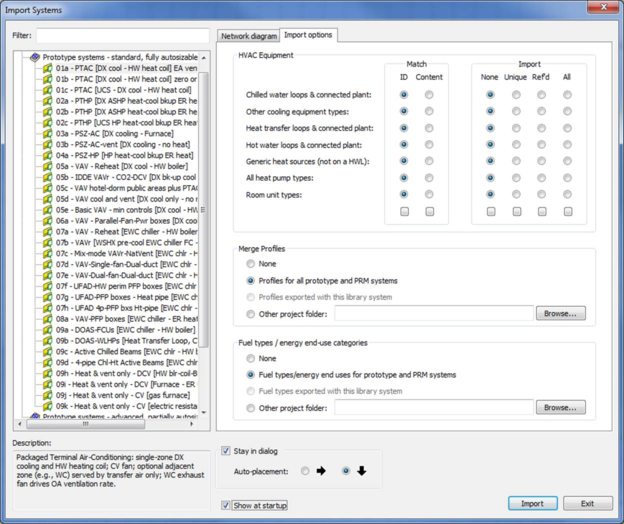Image resolution: width=624 pixels, height=524 pixels.
Task: Click Browse for Merge Profiles folder
Action: point(560,314)
